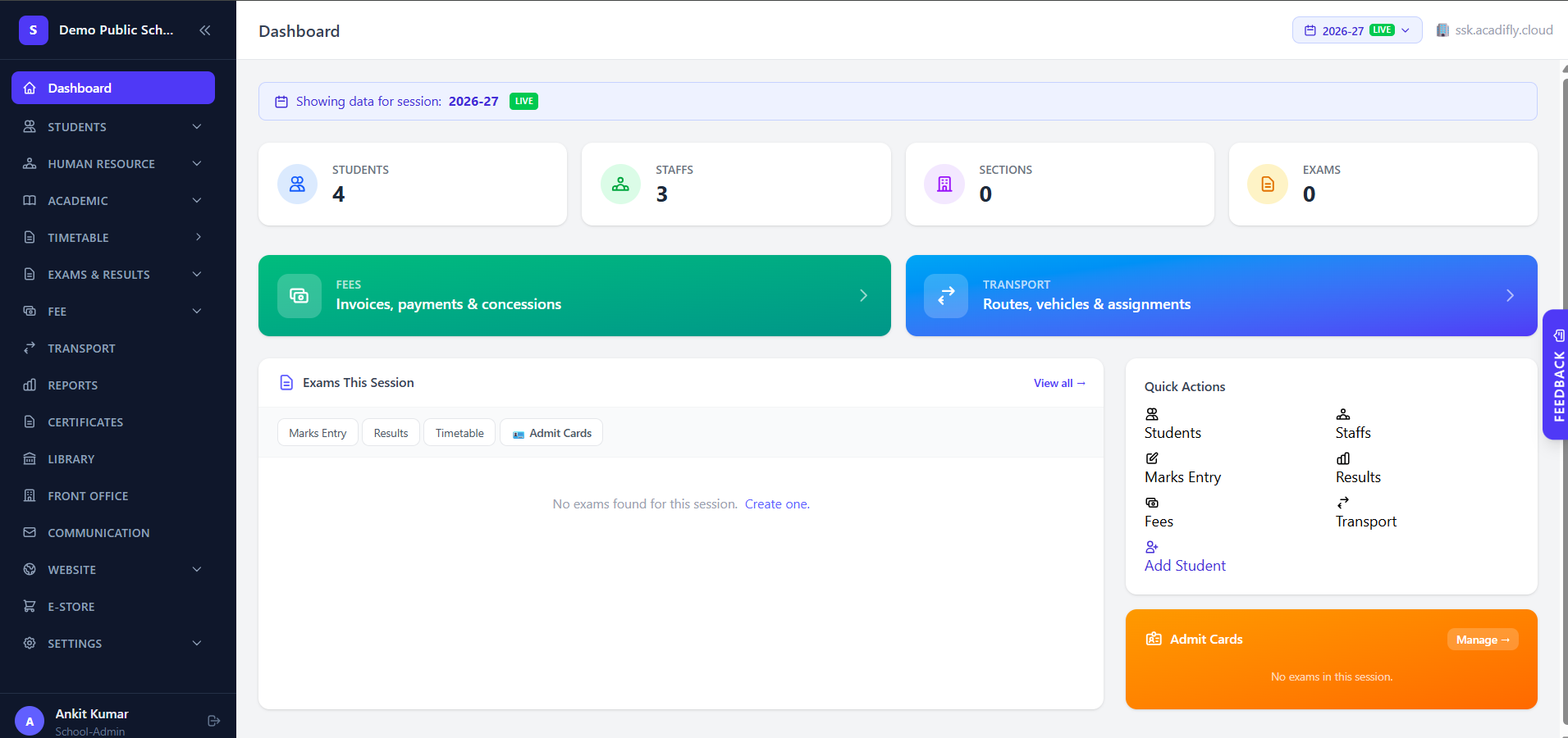
Task: Click the Timetable button under Exams
Action: (459, 433)
